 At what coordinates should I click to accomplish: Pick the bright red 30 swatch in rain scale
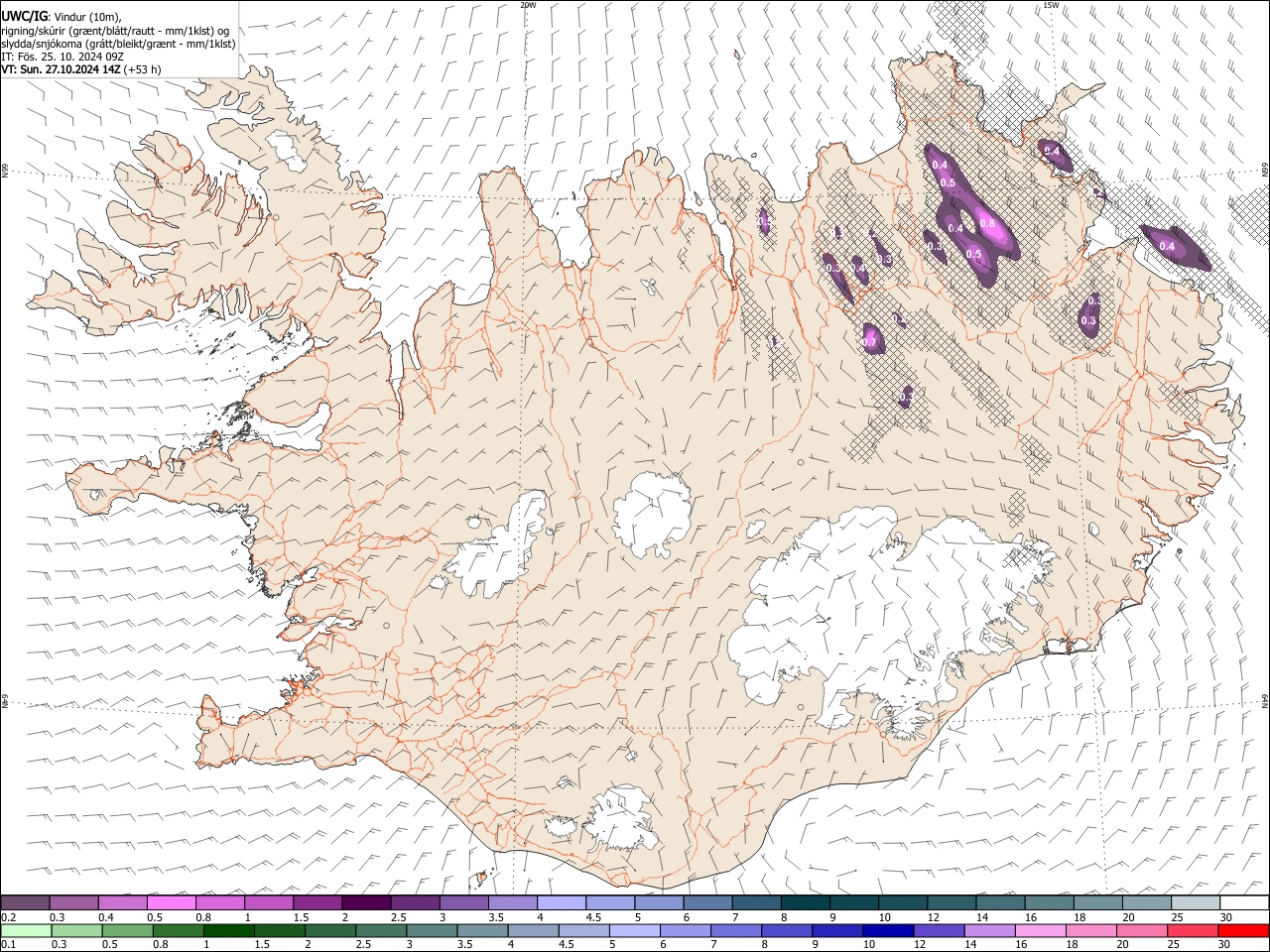click(x=1243, y=930)
